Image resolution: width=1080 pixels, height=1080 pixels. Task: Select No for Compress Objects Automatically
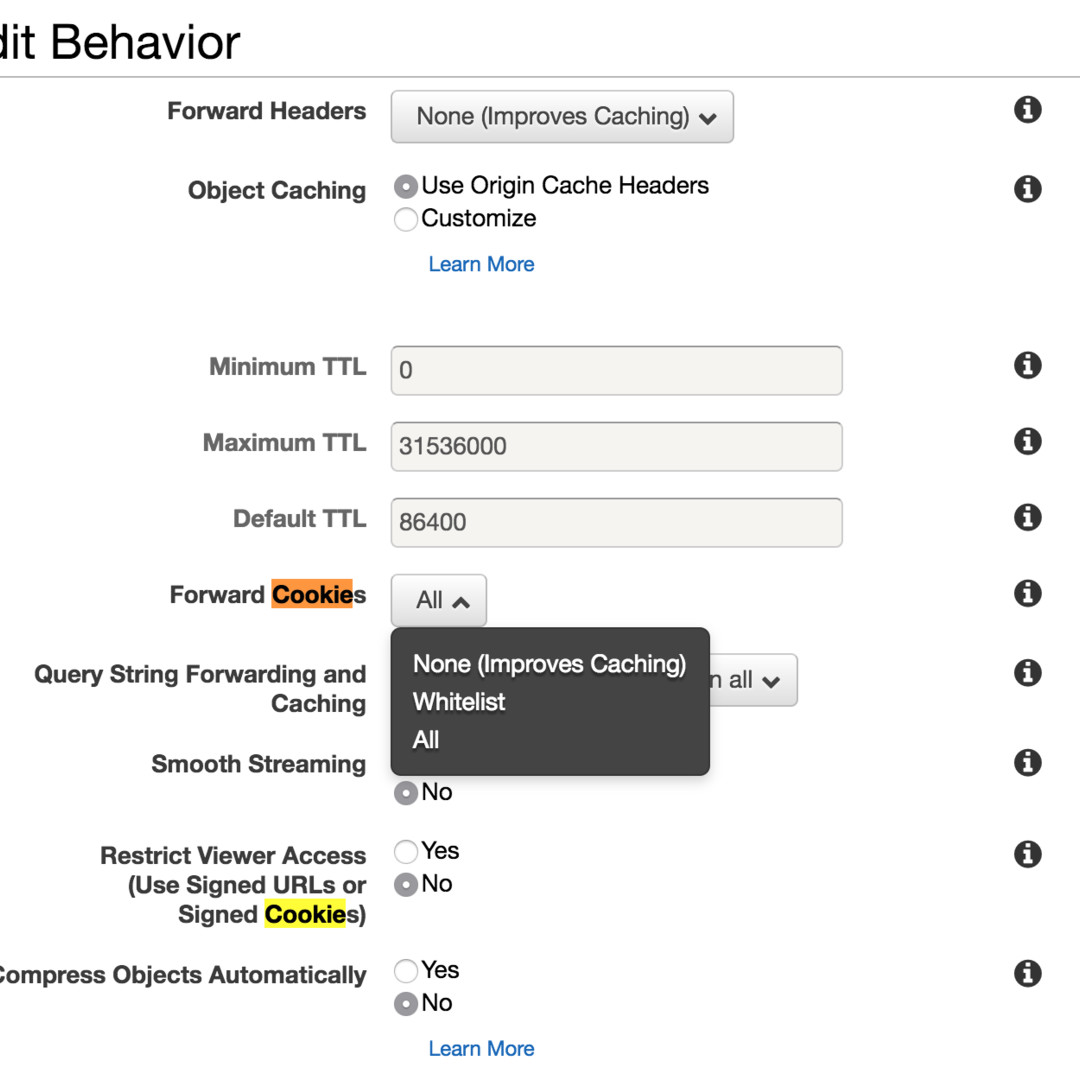click(x=406, y=1004)
